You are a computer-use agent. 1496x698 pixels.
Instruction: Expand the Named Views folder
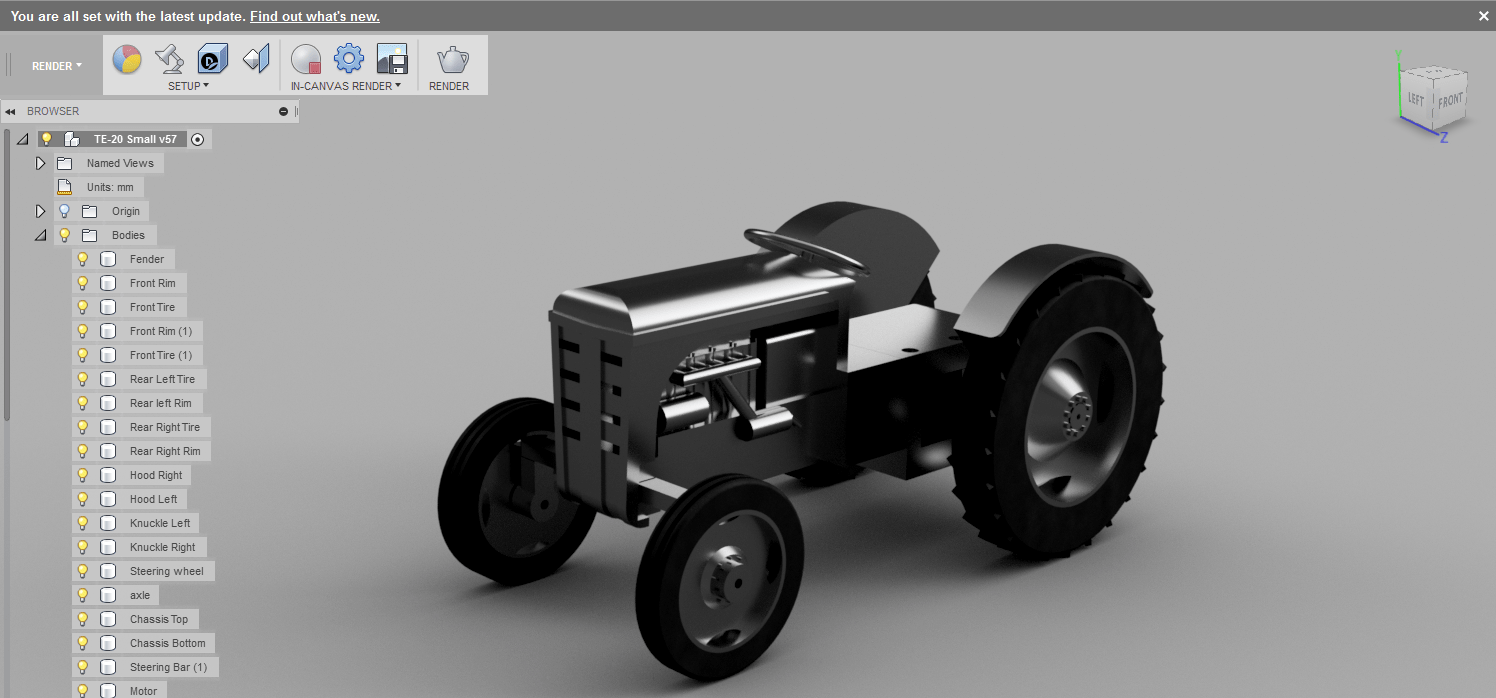click(x=40, y=162)
